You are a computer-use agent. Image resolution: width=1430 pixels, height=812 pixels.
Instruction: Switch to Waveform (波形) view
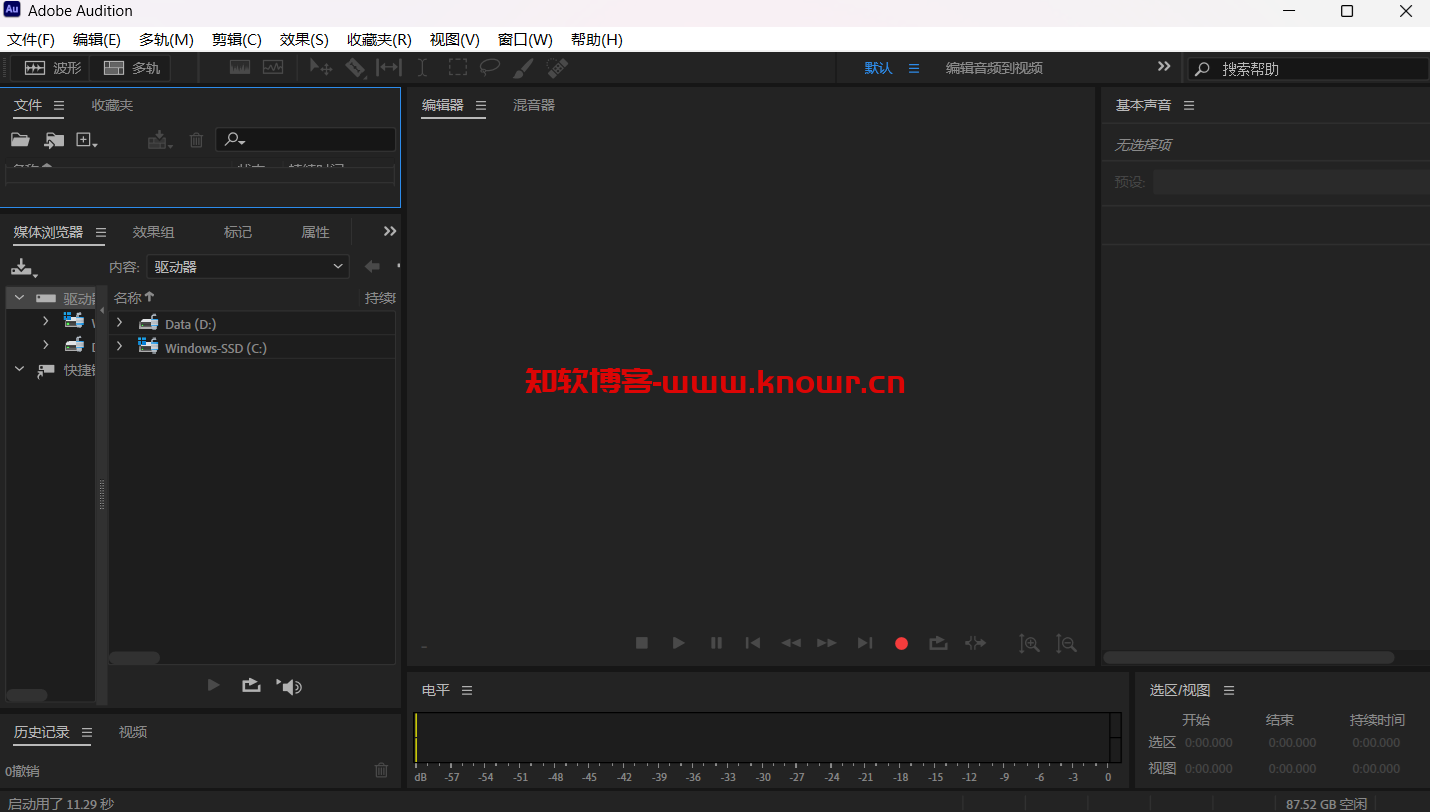click(x=53, y=68)
